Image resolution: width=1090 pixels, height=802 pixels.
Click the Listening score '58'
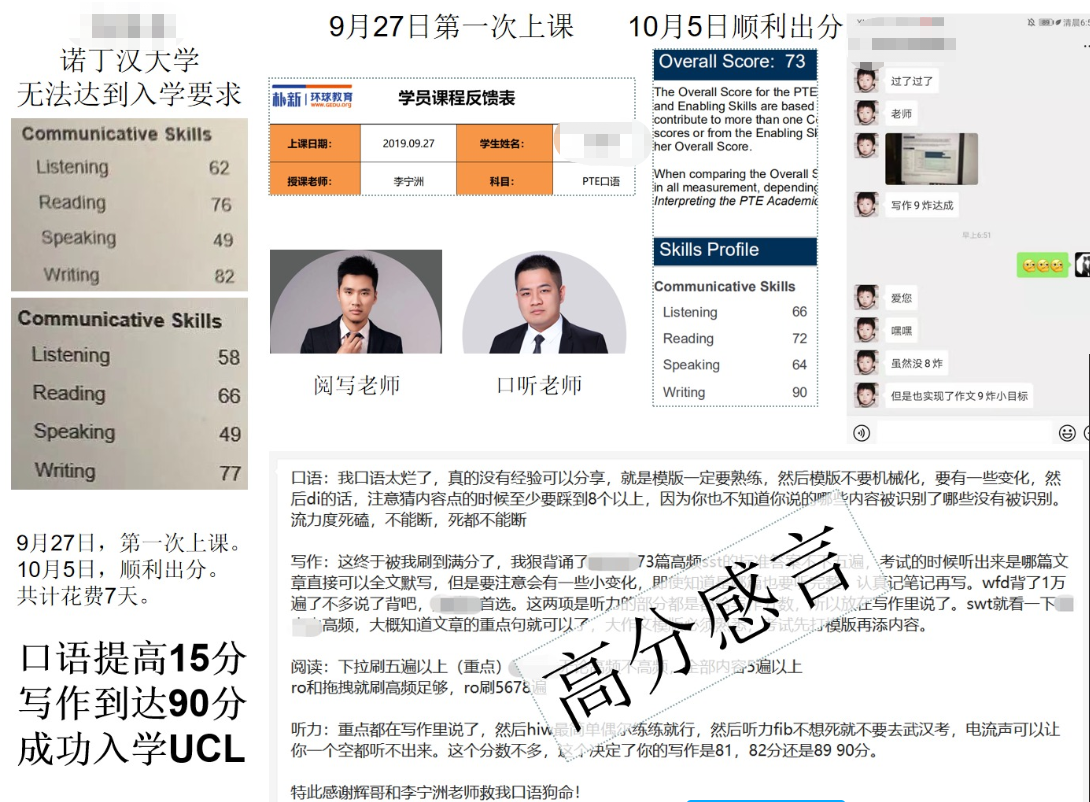[x=229, y=357]
